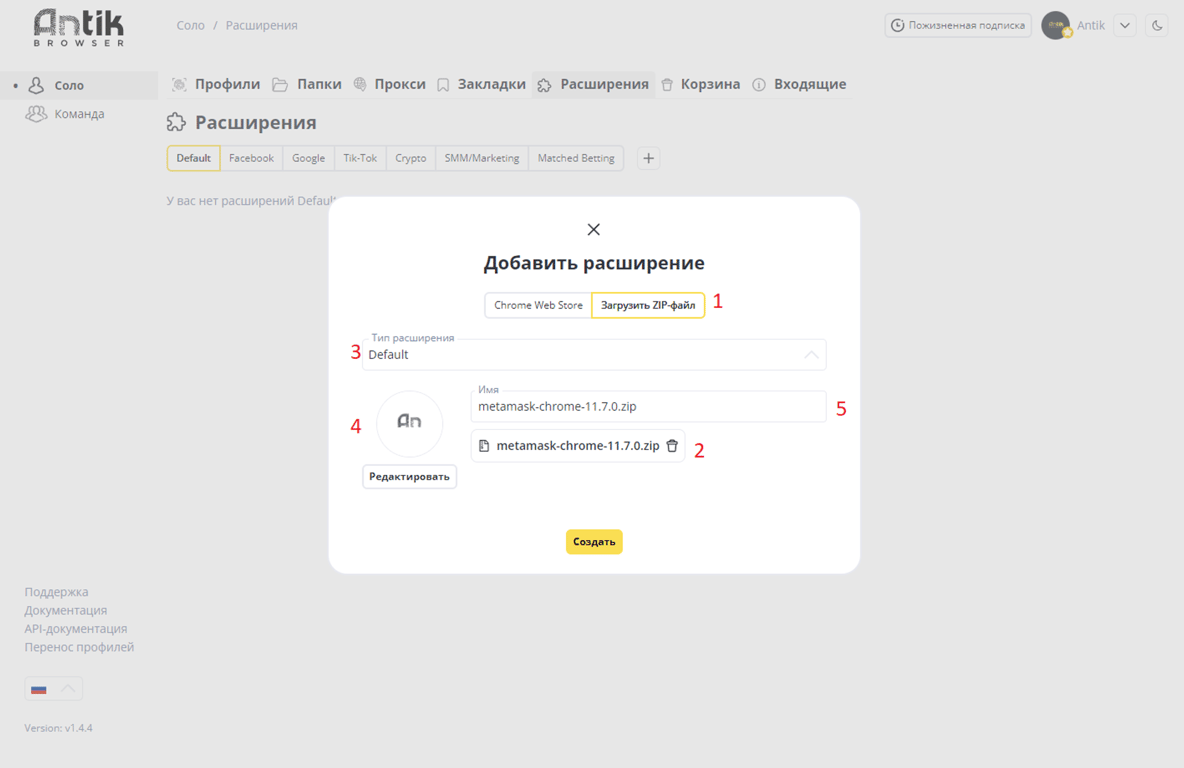Open the Входящие tab
1184x768 pixels.
800,85
